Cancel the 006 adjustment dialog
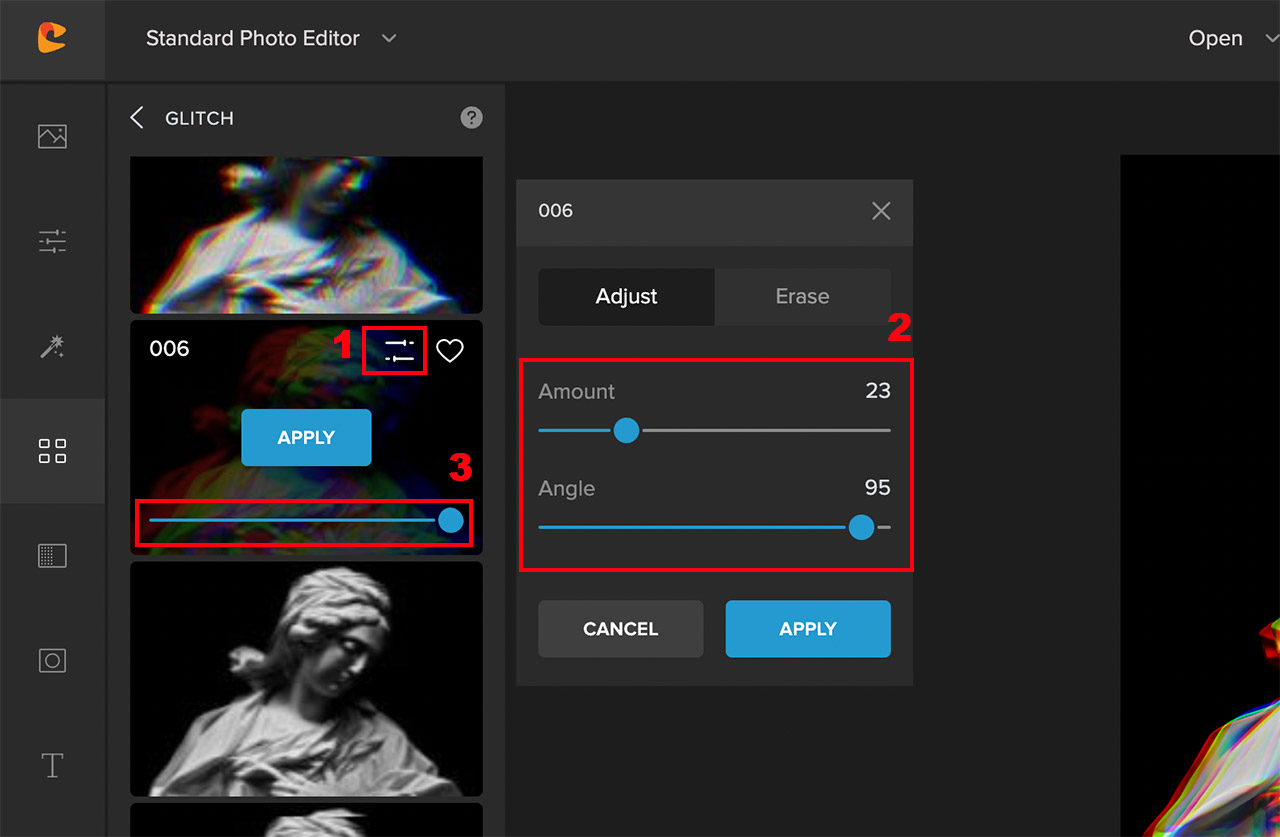Image resolution: width=1280 pixels, height=837 pixels. click(x=620, y=629)
